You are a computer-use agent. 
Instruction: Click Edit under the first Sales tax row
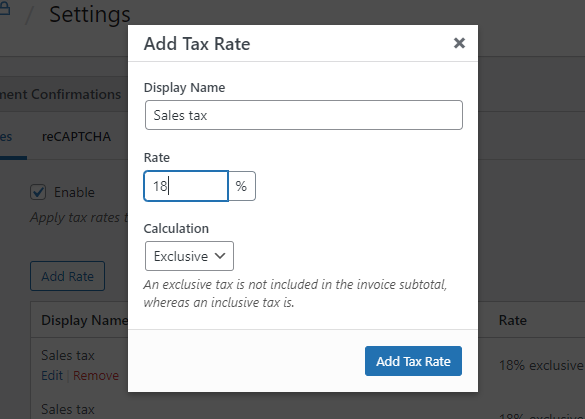pos(52,375)
